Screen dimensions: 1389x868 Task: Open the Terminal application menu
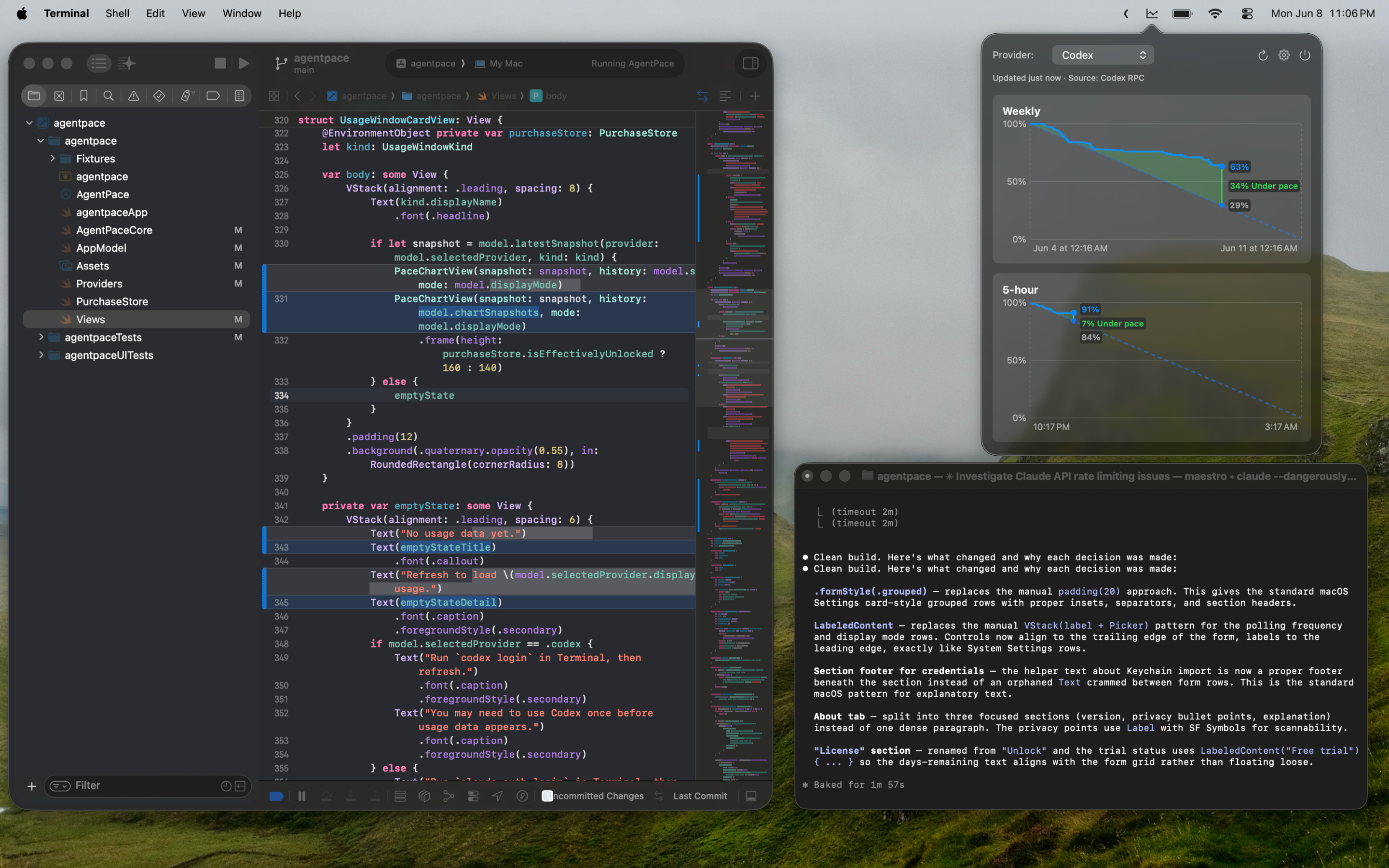coord(67,13)
